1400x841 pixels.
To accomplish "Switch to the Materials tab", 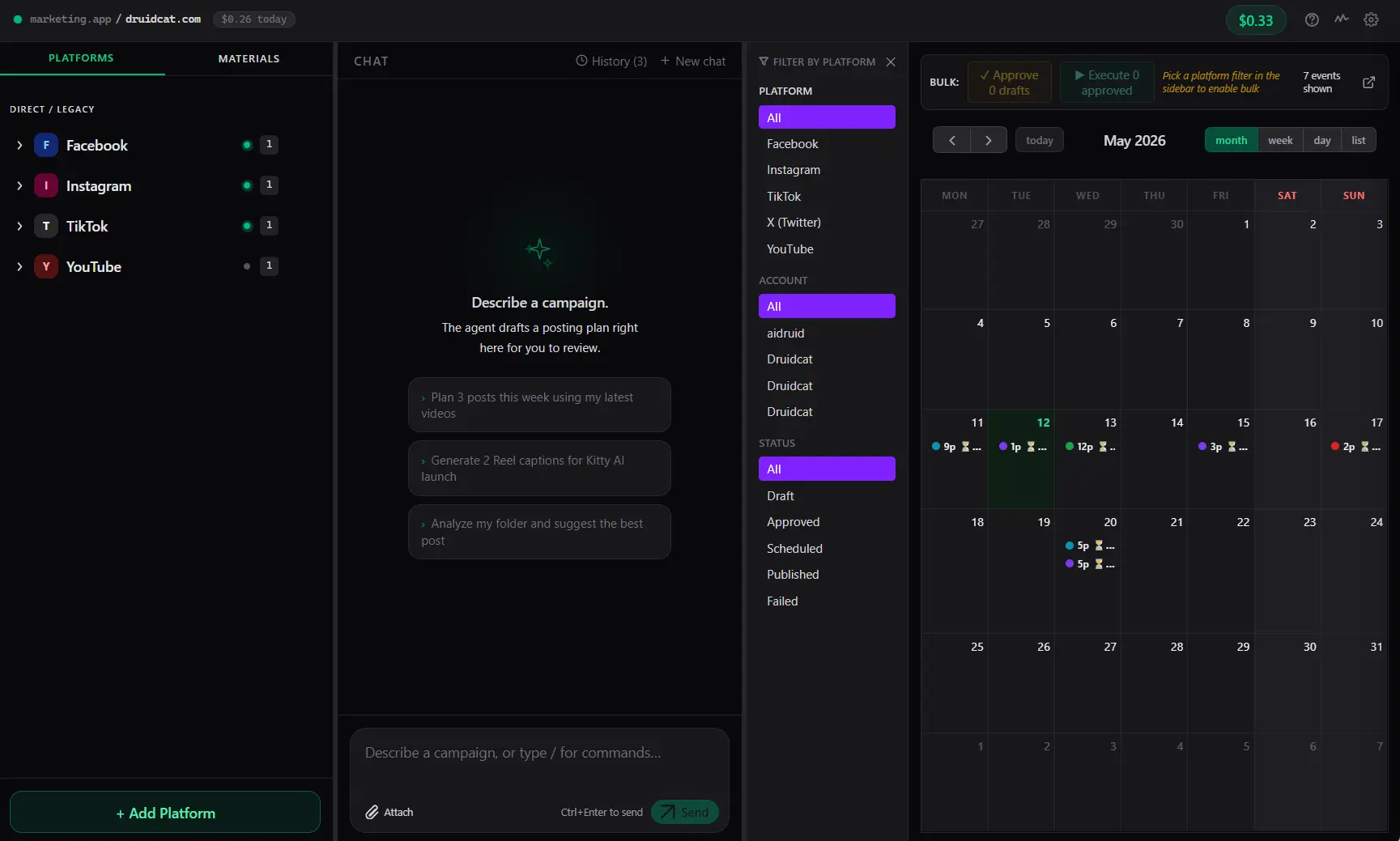I will (x=249, y=58).
